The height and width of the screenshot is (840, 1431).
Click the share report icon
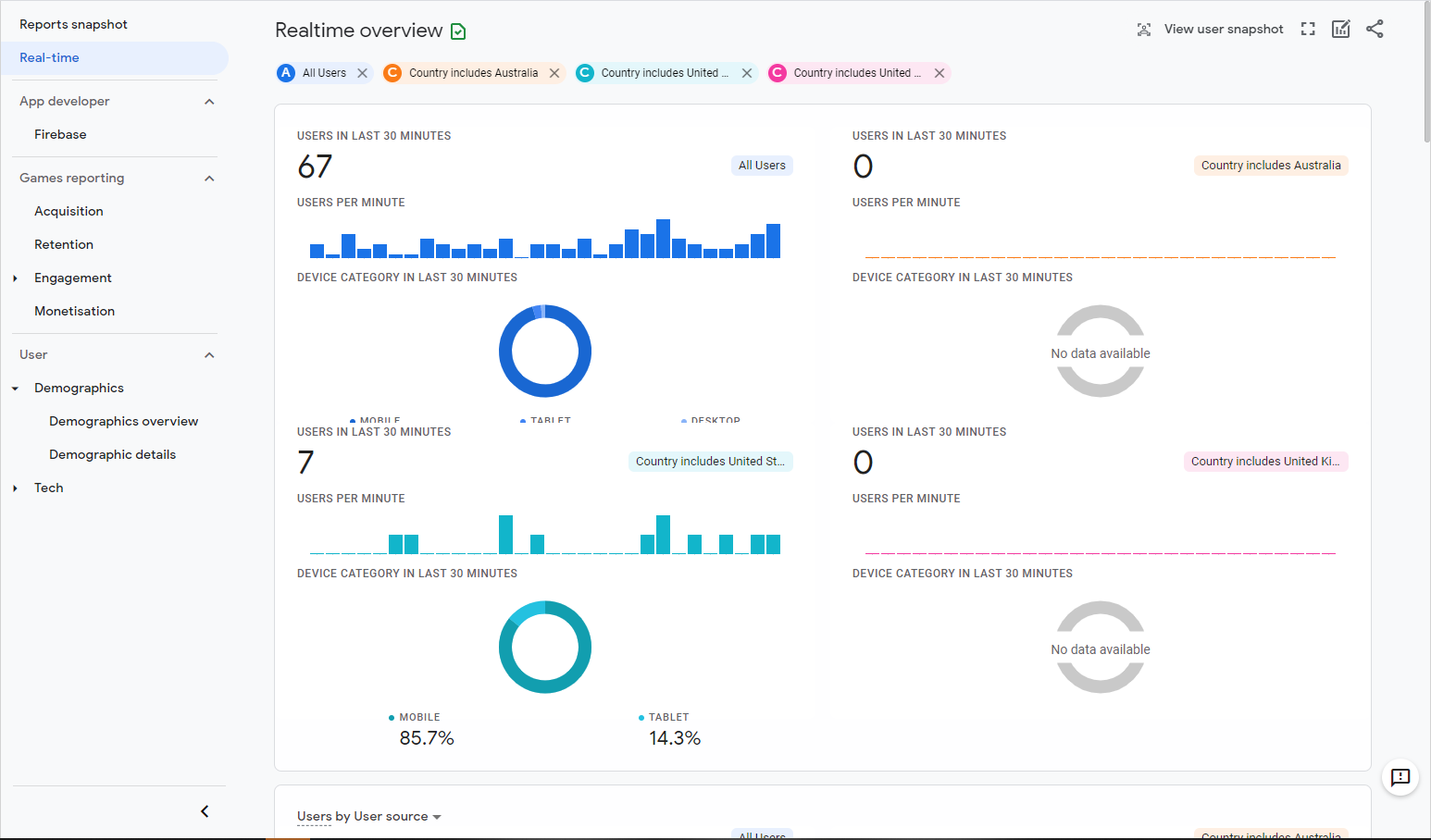(x=1375, y=29)
